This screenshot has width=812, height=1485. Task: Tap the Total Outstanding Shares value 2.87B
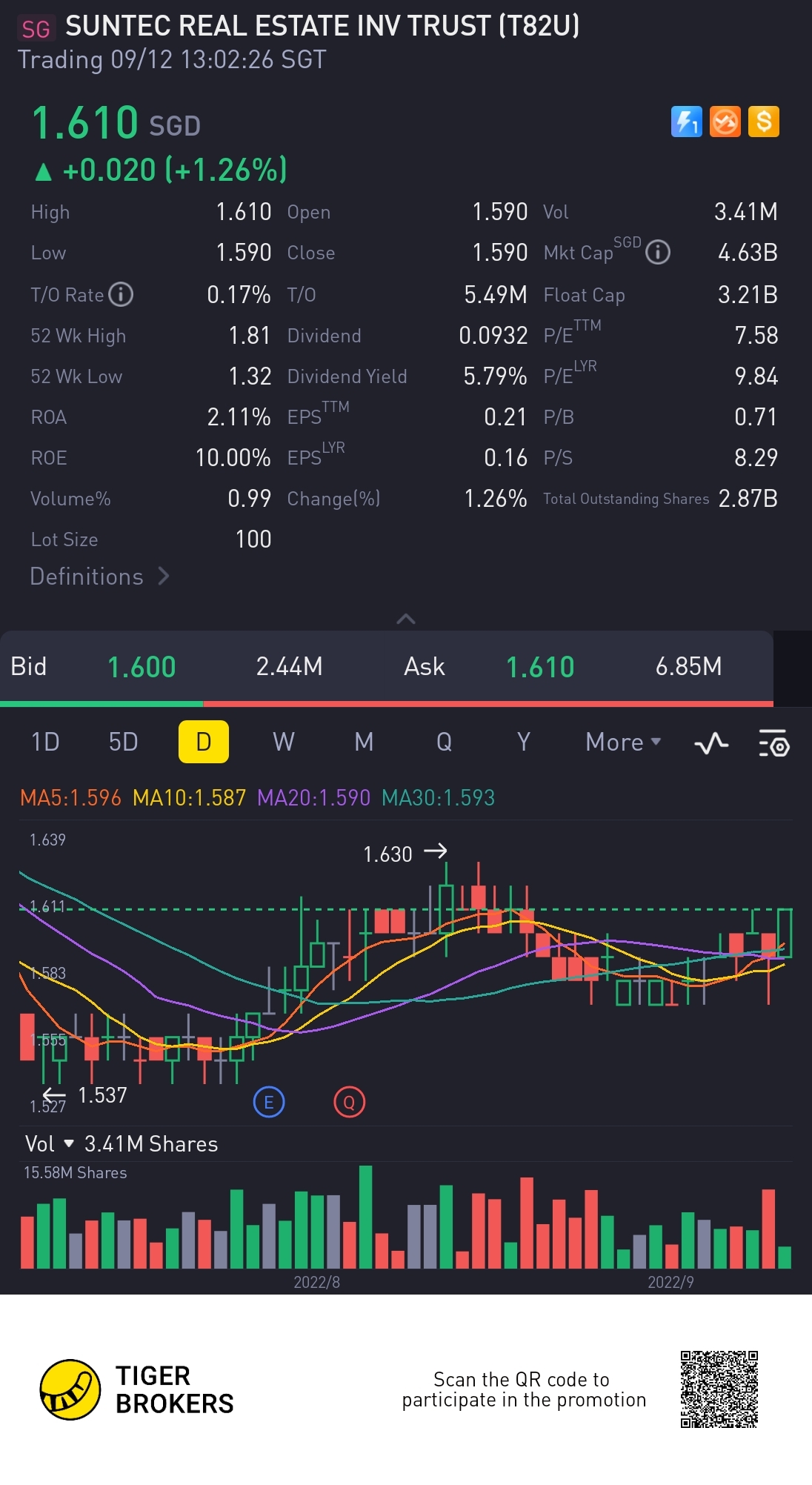(748, 499)
